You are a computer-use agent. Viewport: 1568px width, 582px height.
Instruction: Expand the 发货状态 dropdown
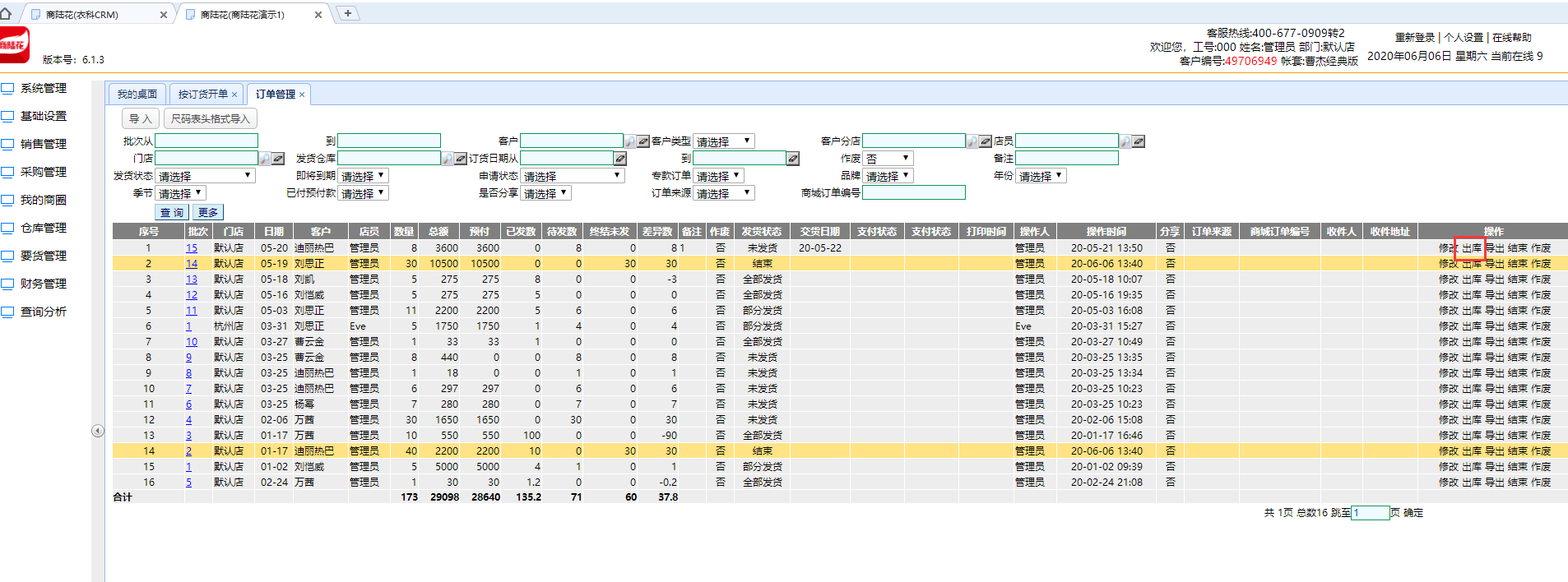point(206,176)
